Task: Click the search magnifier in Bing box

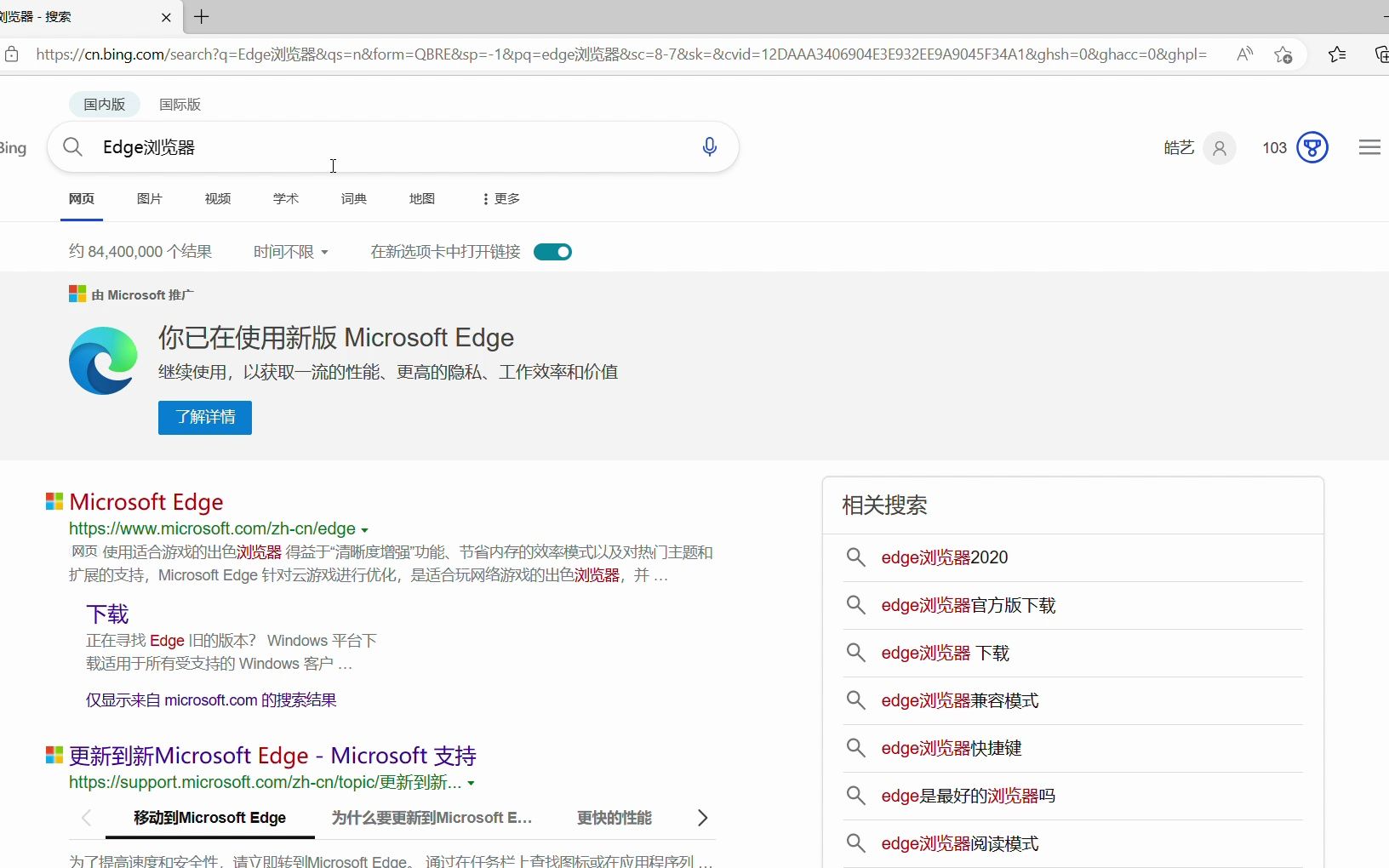Action: click(73, 147)
